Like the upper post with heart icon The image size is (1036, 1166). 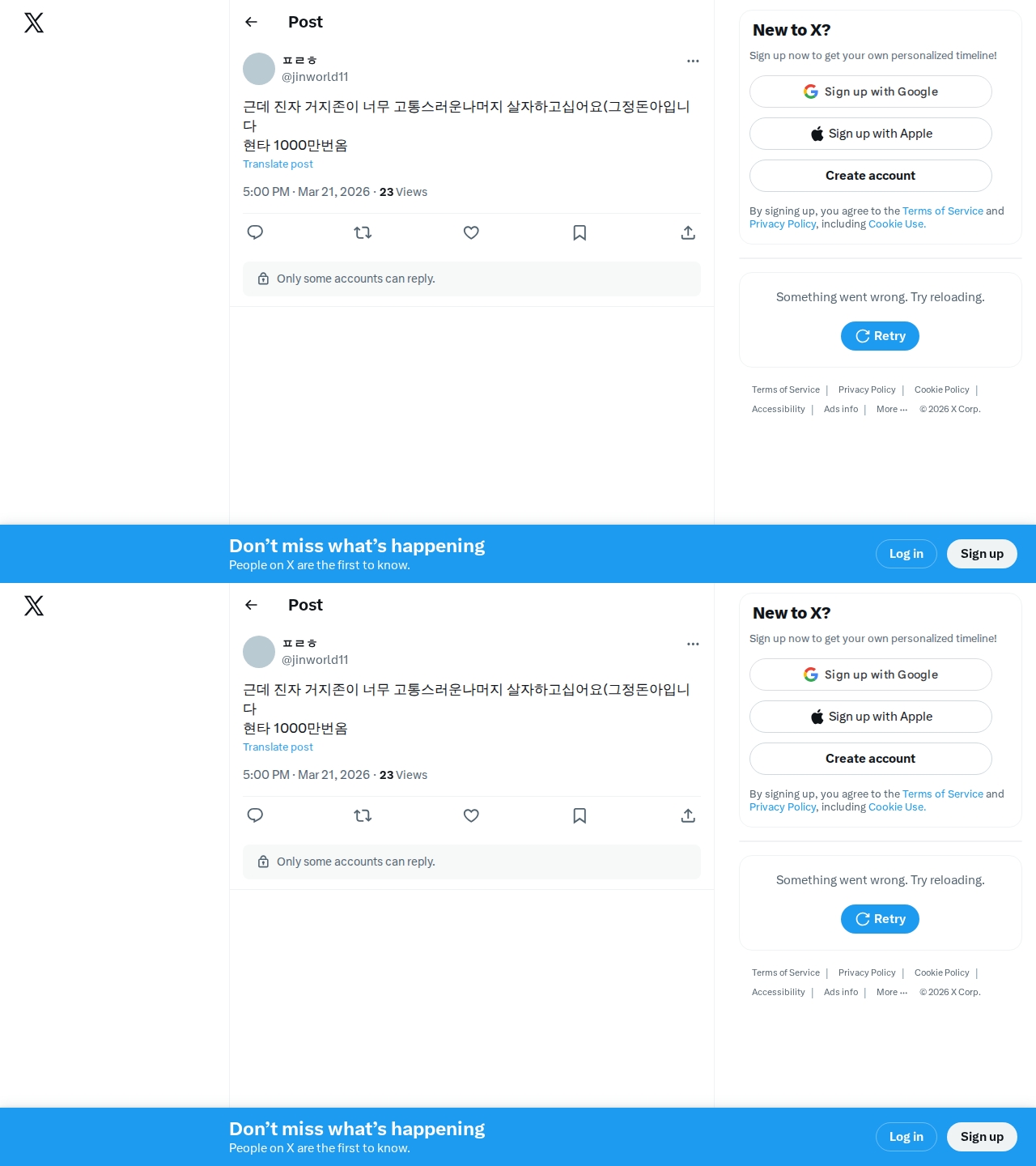(471, 232)
